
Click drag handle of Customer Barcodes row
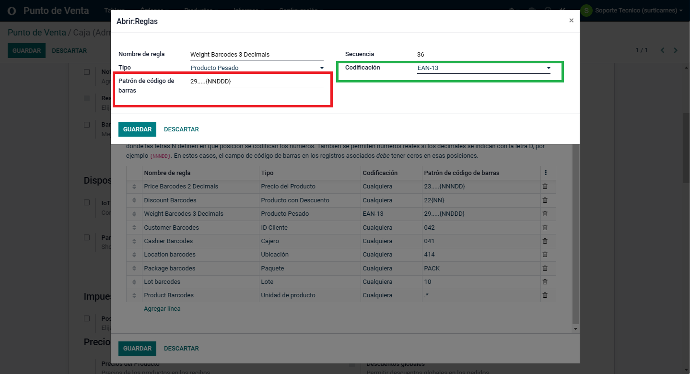coord(134,227)
